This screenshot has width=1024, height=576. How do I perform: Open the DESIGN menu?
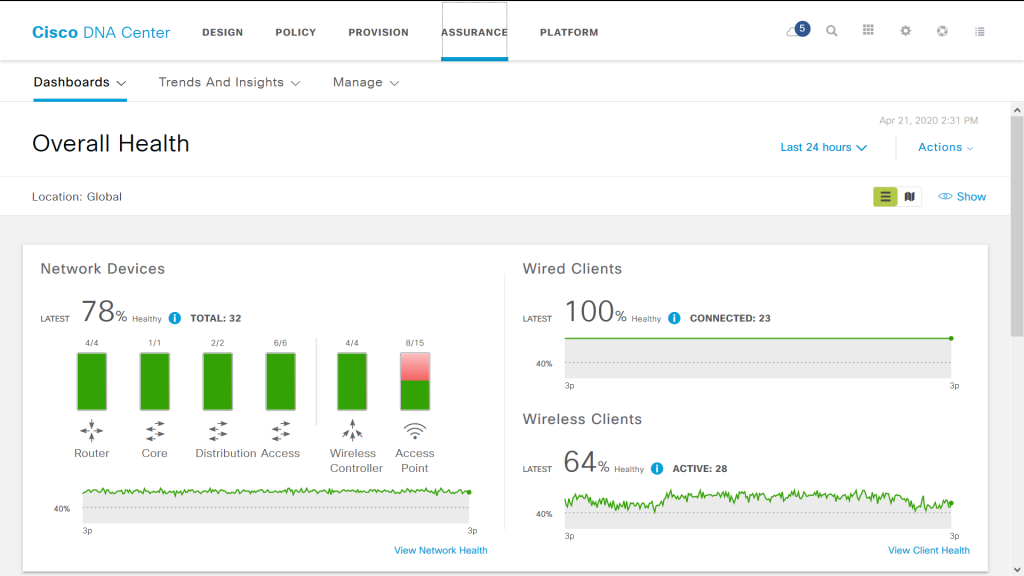click(223, 32)
